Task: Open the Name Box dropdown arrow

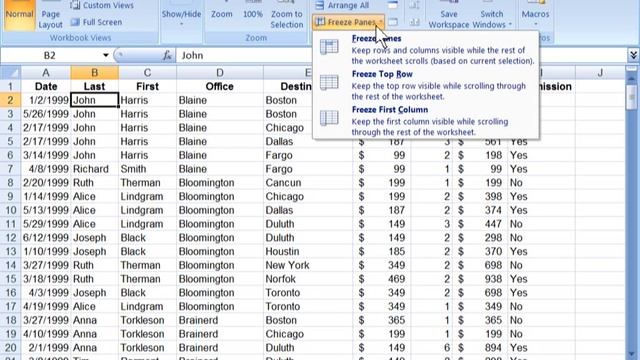Action: [105, 55]
